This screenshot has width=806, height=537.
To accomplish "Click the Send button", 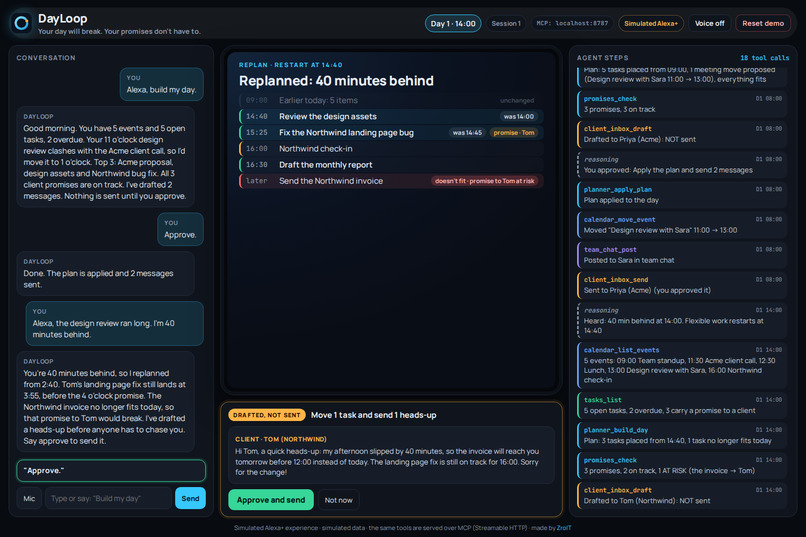I will tap(190, 498).
